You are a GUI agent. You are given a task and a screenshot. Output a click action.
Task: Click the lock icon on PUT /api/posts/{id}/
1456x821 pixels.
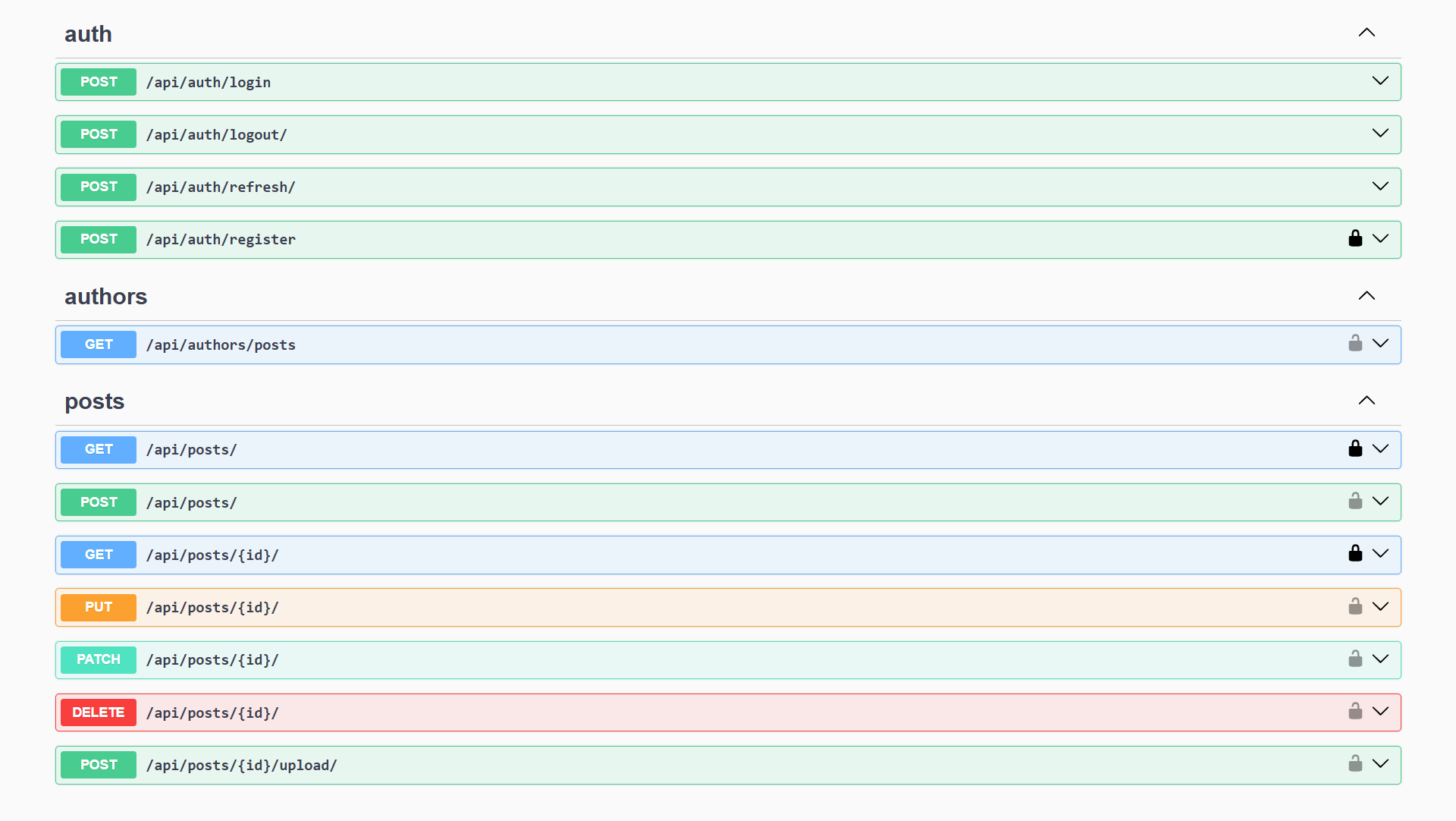[1355, 606]
